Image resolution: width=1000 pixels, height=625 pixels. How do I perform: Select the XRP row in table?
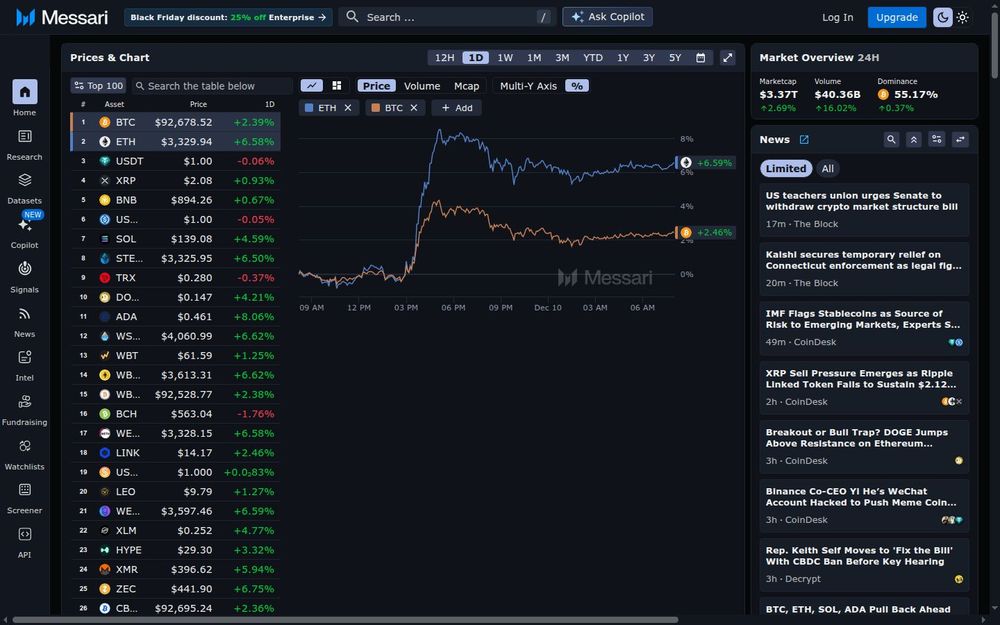coord(175,180)
